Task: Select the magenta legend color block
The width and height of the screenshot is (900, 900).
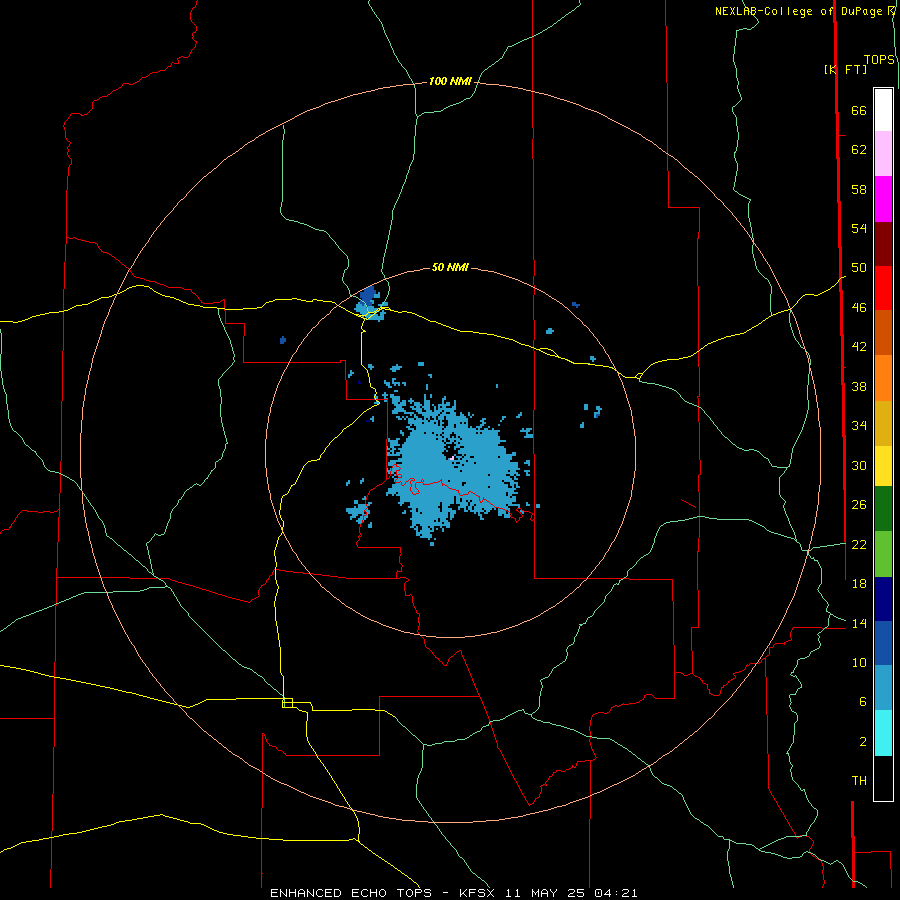Action: click(883, 199)
